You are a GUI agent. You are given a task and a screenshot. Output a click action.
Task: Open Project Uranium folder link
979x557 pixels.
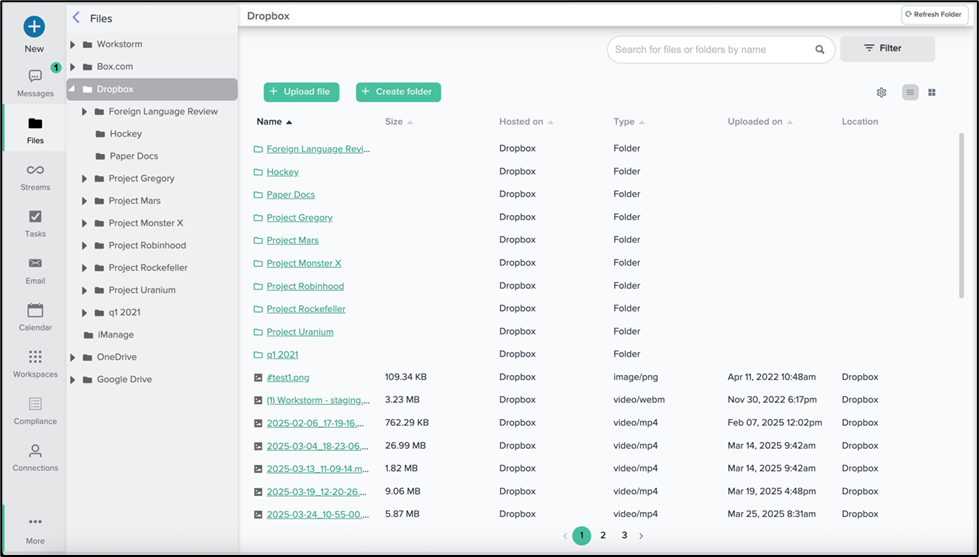[300, 332]
